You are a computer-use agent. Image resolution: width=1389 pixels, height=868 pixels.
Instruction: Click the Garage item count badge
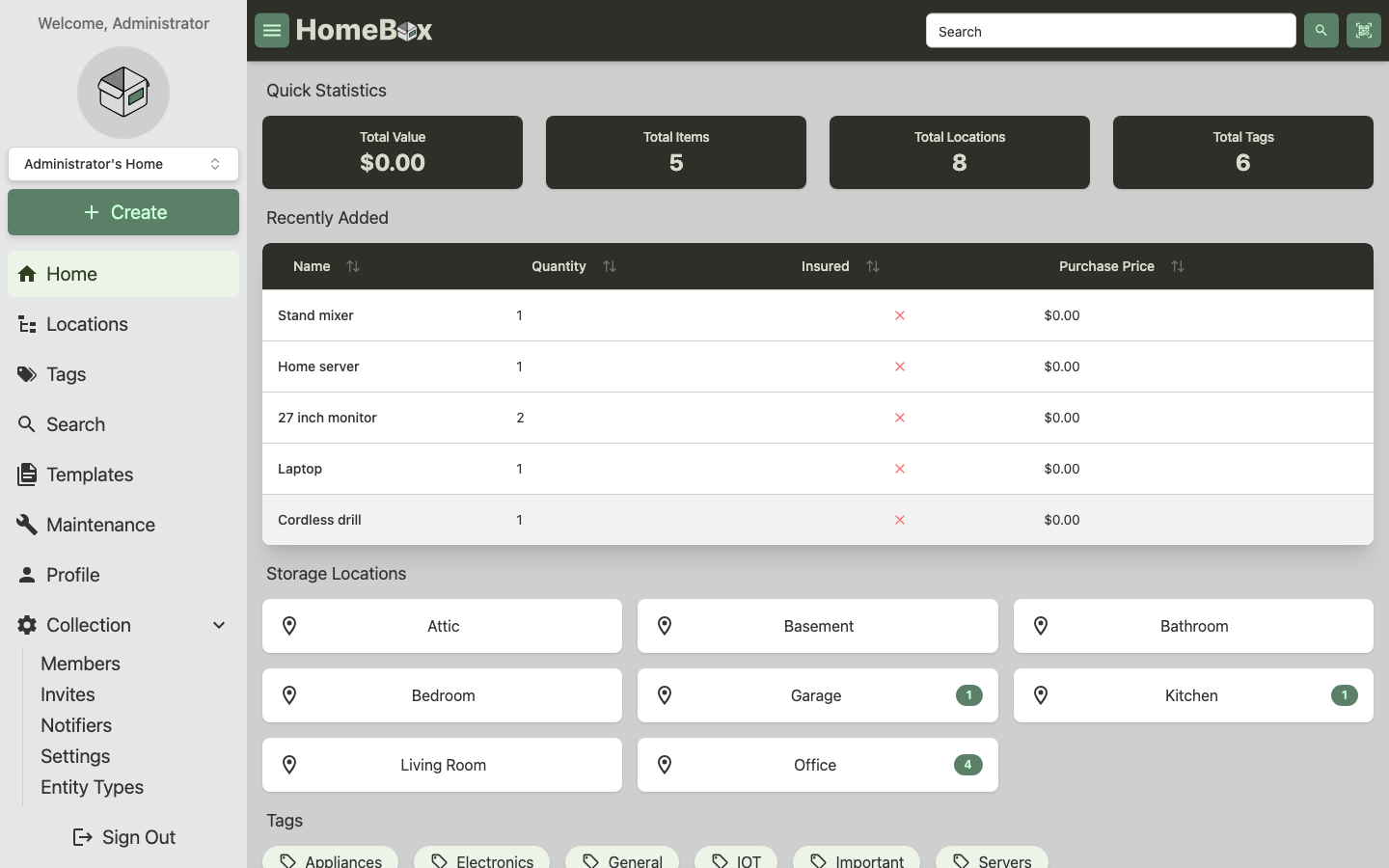click(x=969, y=695)
